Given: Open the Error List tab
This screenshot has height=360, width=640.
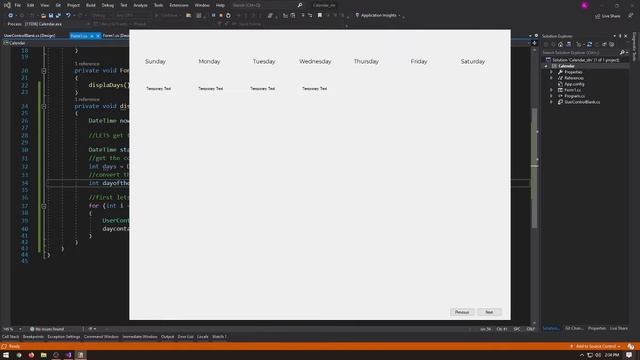Looking at the screenshot, I should pos(185,337).
